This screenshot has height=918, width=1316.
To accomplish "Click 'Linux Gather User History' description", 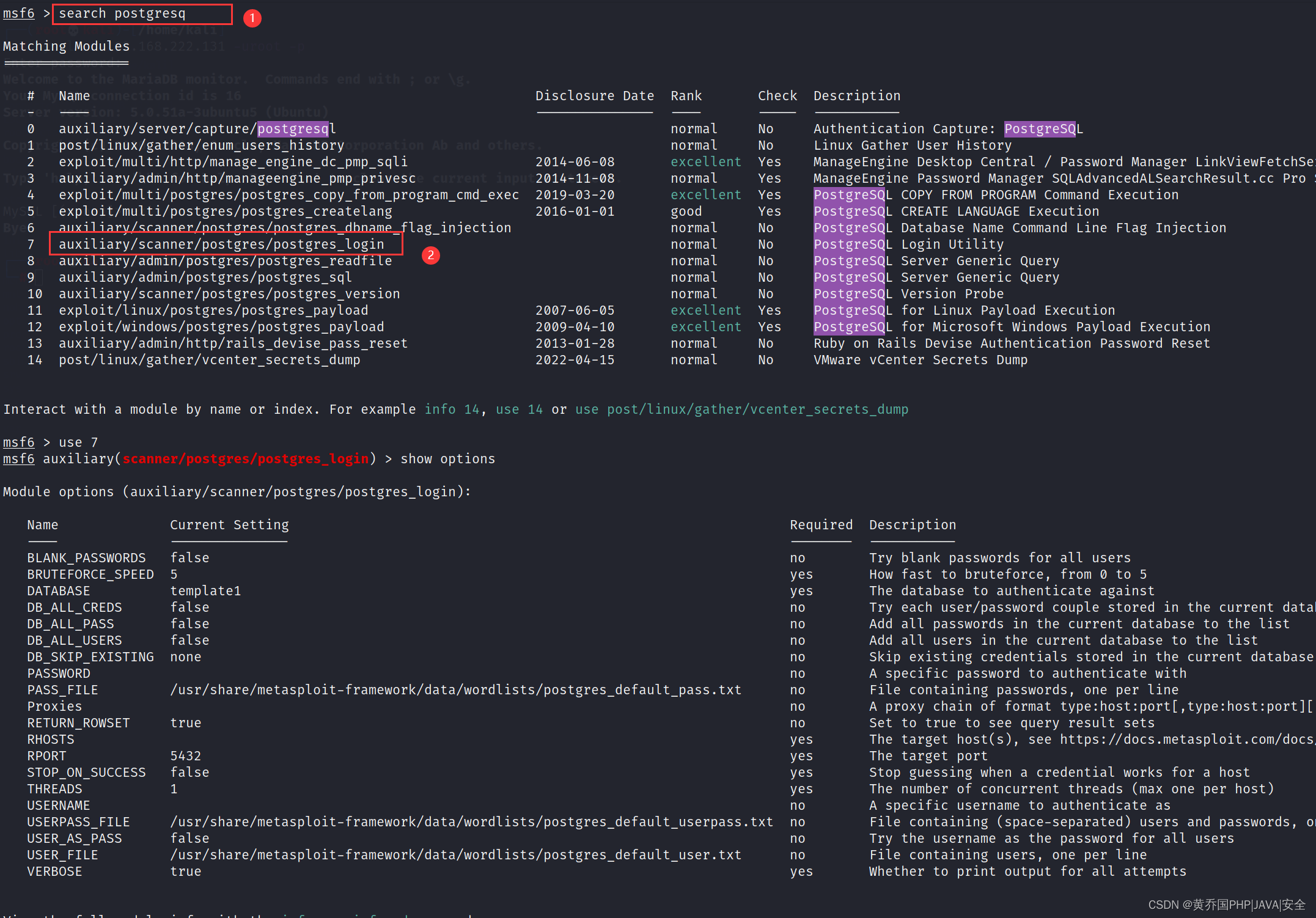I will (x=913, y=145).
